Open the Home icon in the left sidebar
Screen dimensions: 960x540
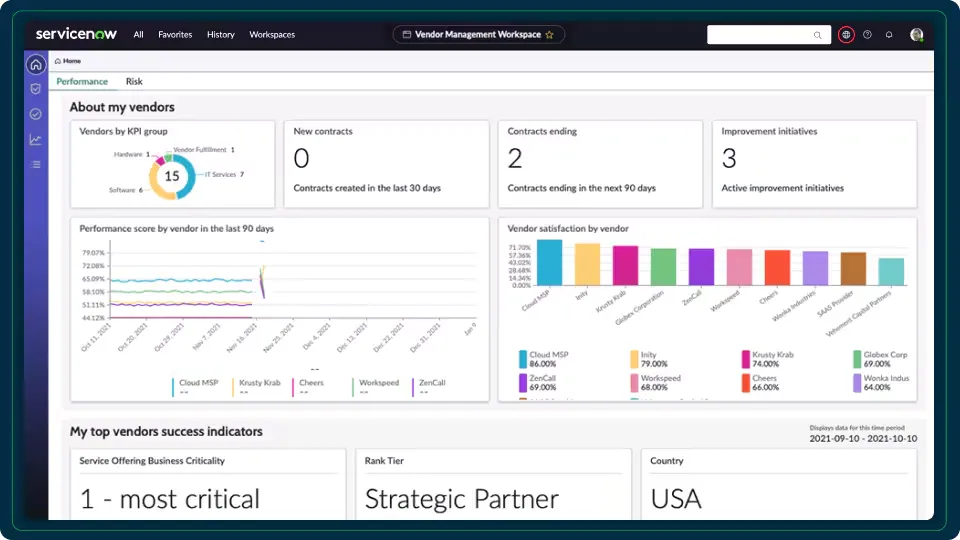[x=36, y=64]
